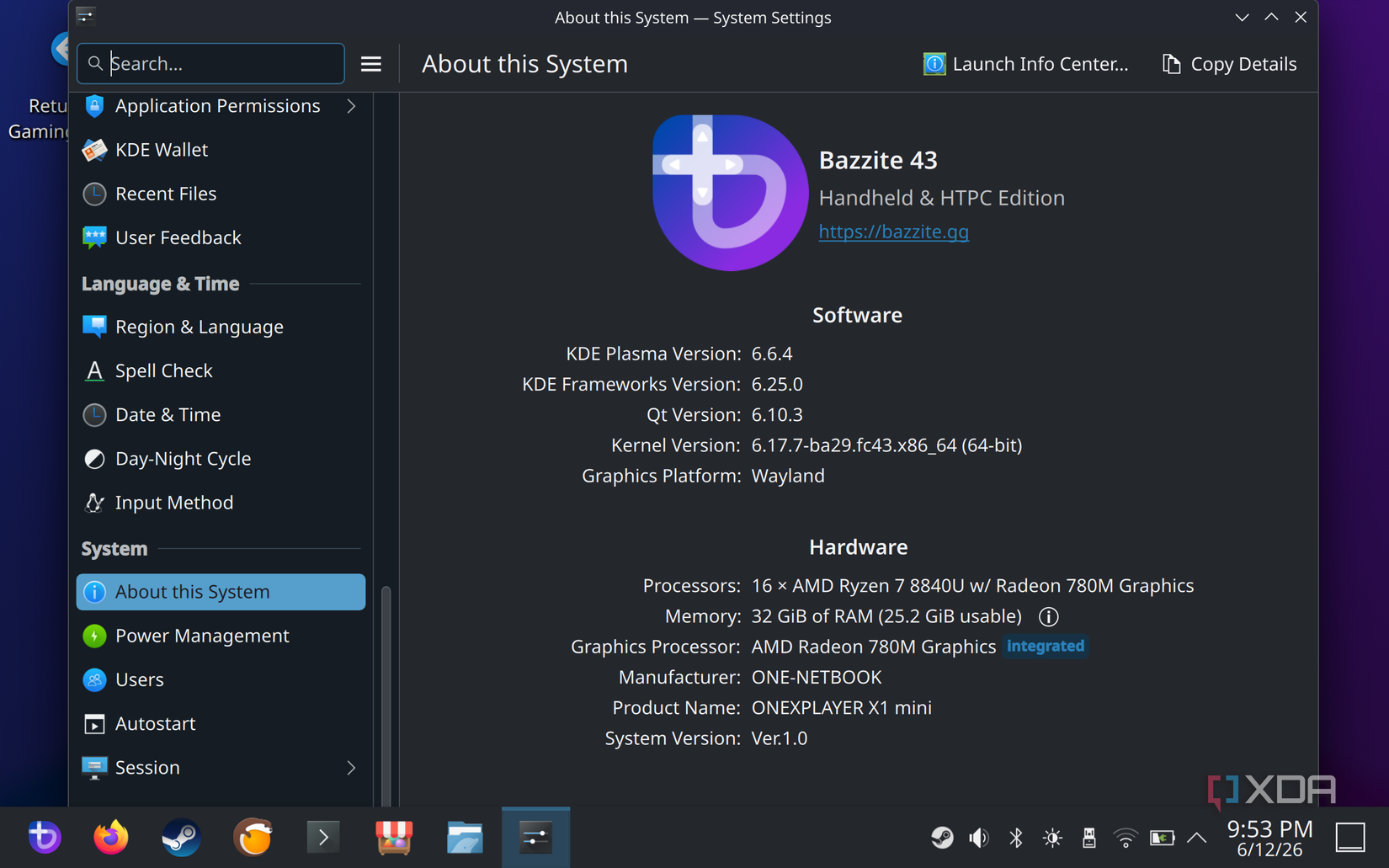The width and height of the screenshot is (1389, 868).
Task: Expand the Session chevron arrow
Action: (x=351, y=768)
